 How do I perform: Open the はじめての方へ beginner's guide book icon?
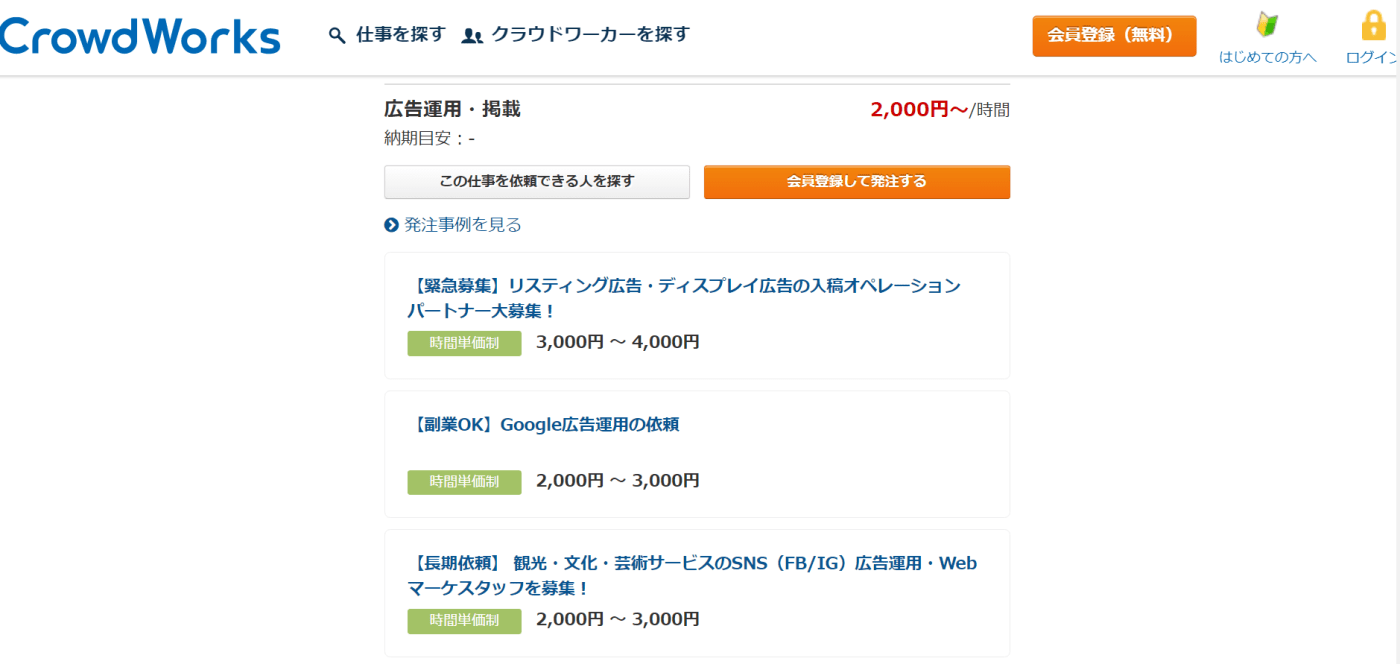[x=1266, y=24]
